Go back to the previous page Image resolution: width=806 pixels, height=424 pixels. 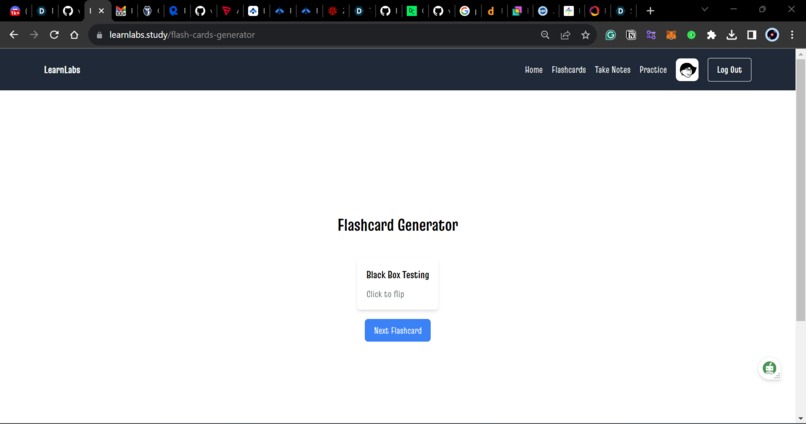[14, 35]
